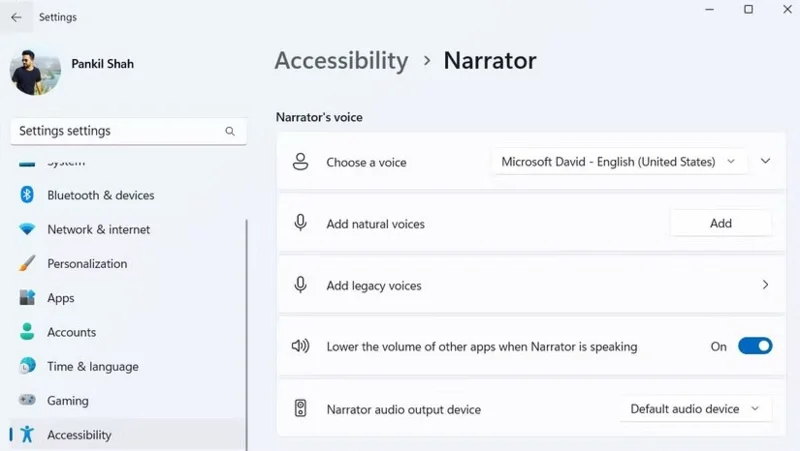This screenshot has height=451, width=800.
Task: Open Pankil Shah's profile picture
Action: pos(35,72)
